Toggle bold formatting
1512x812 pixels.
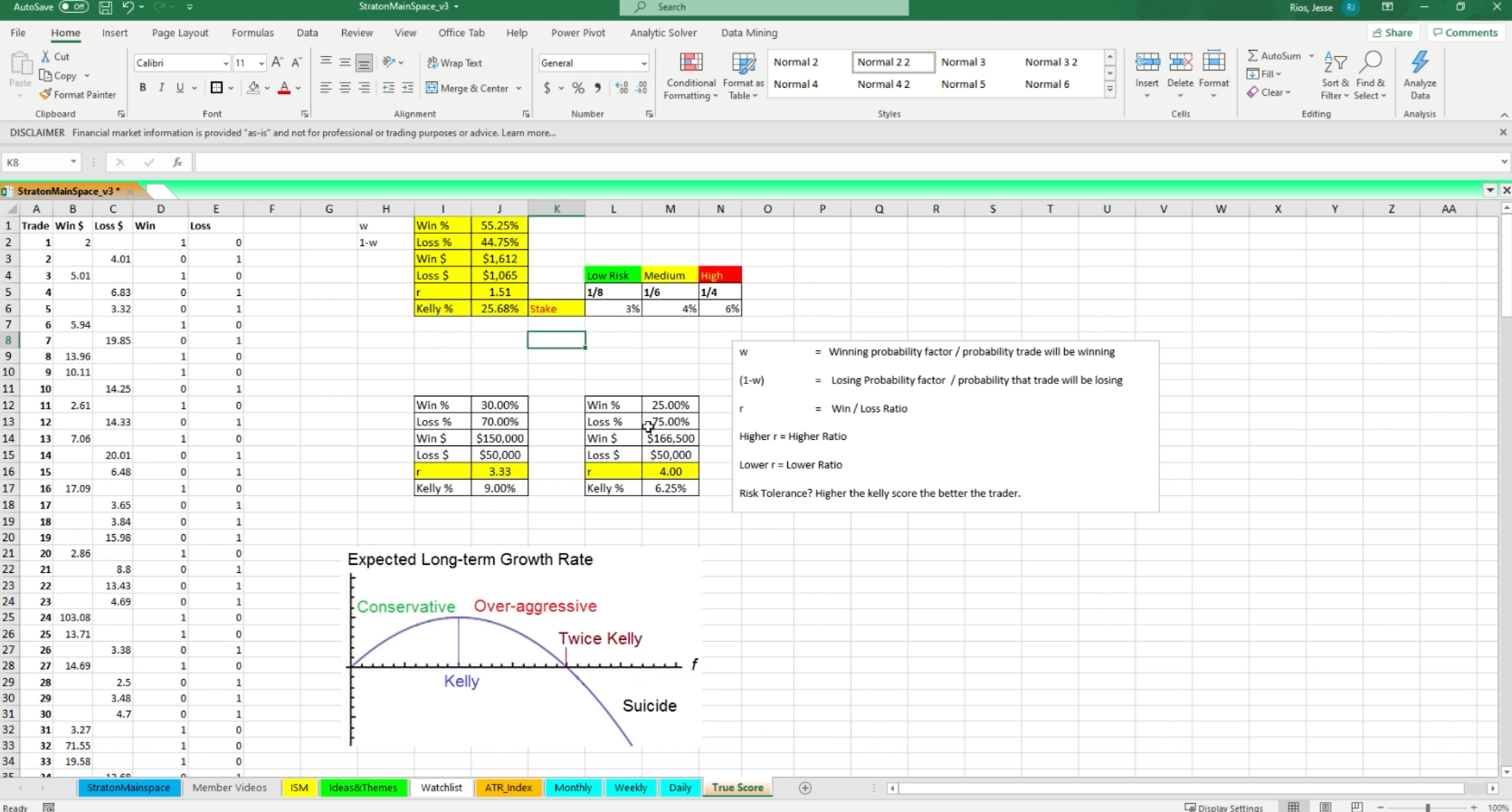[x=142, y=88]
